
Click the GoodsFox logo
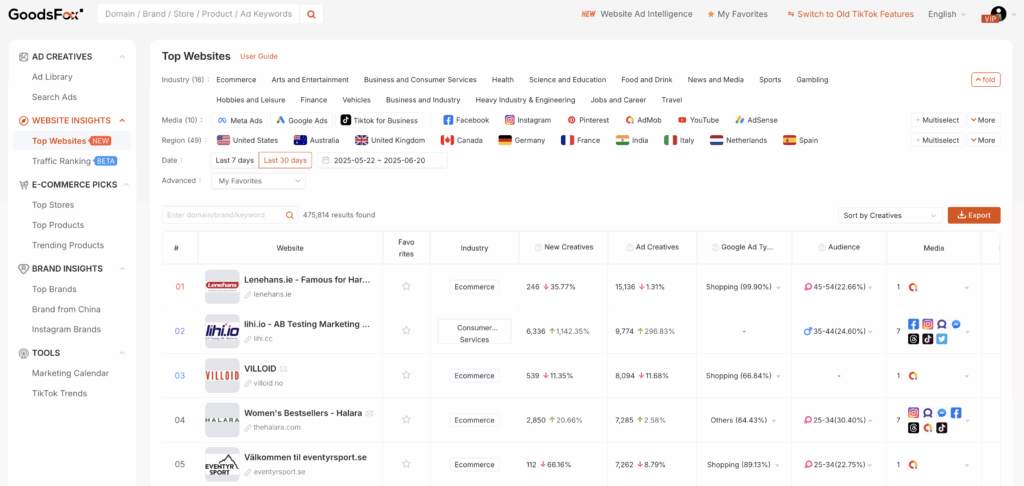[45, 14]
